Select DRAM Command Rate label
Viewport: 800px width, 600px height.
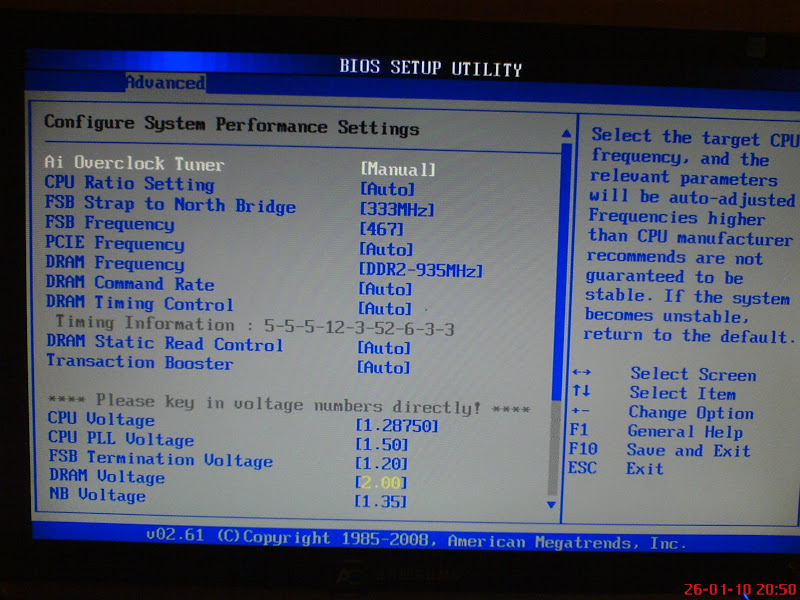(x=130, y=283)
